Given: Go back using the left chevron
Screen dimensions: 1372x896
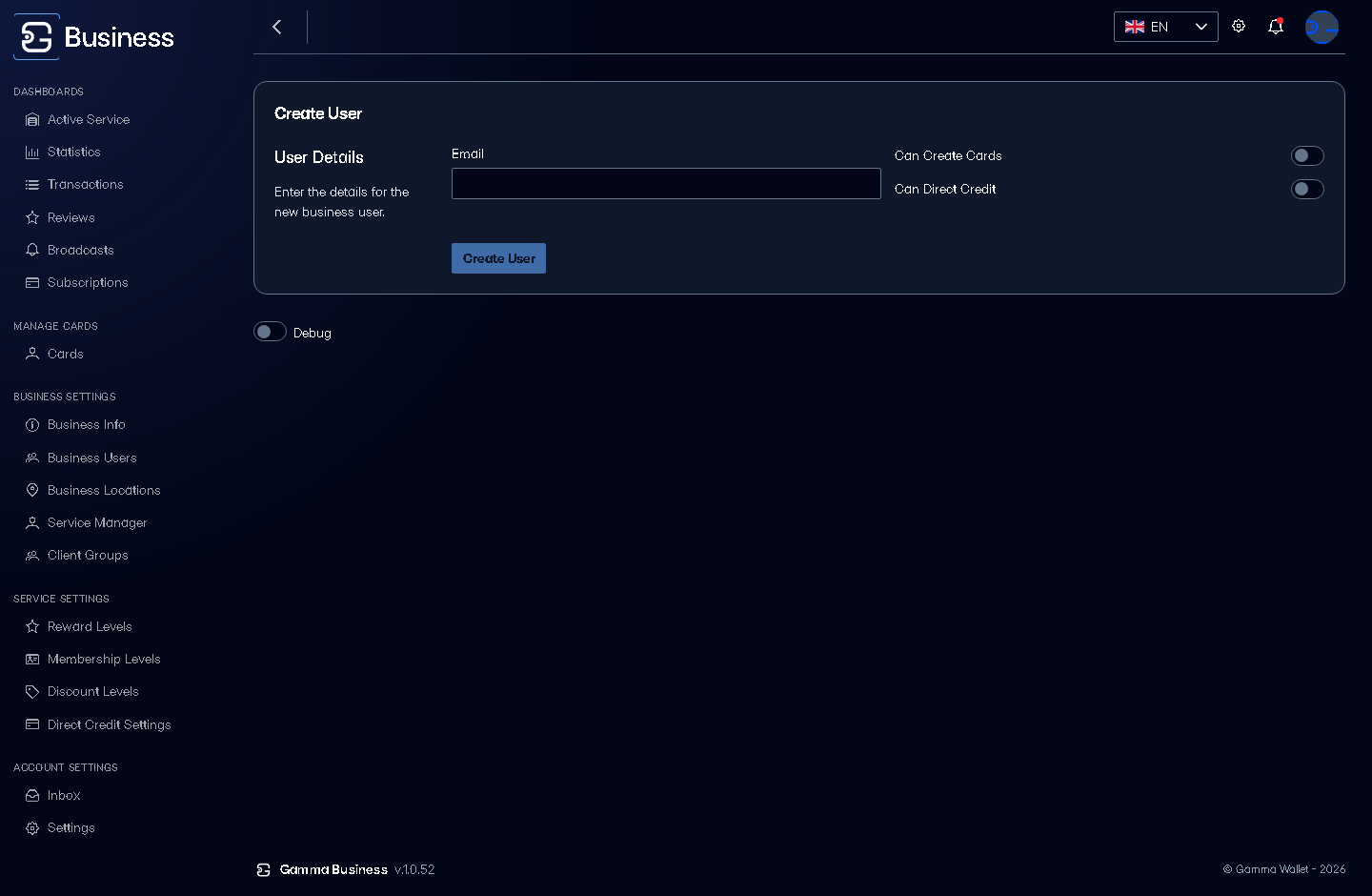Looking at the screenshot, I should (x=277, y=27).
